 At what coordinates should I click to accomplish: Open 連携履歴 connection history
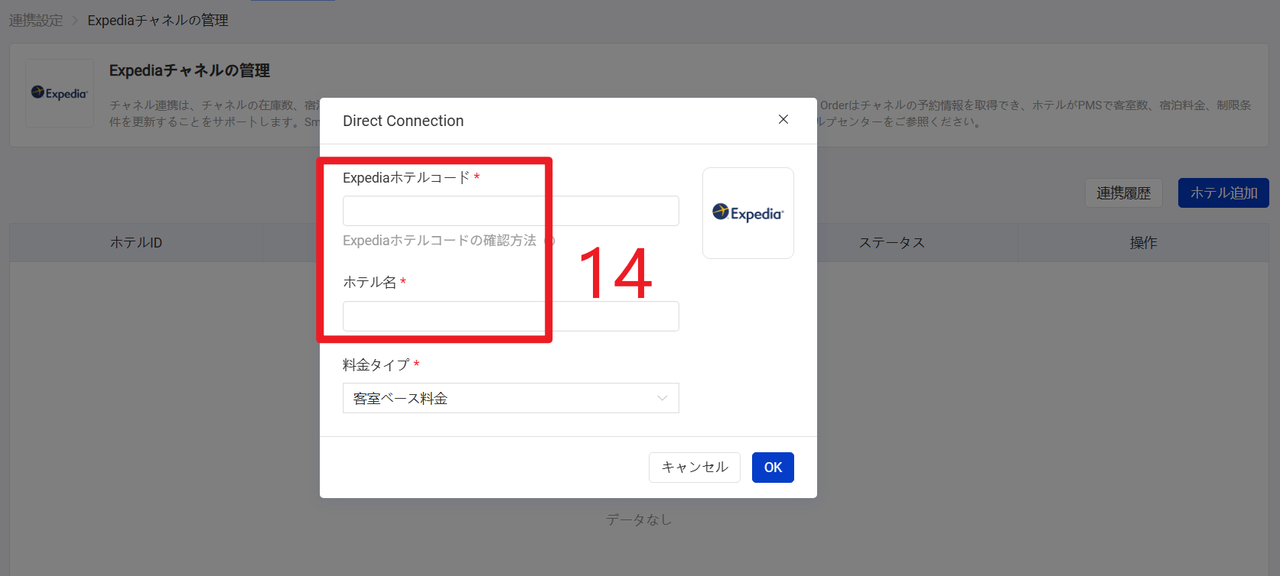1123,193
